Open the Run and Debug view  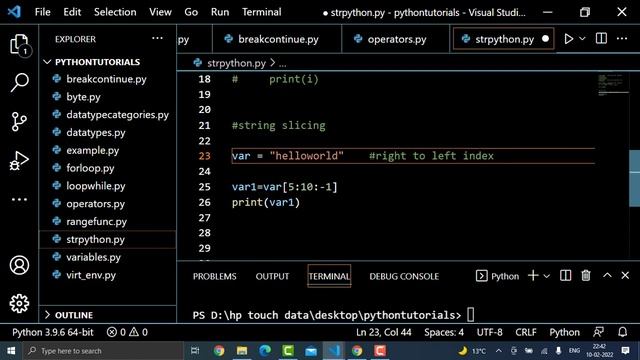pos(19,160)
